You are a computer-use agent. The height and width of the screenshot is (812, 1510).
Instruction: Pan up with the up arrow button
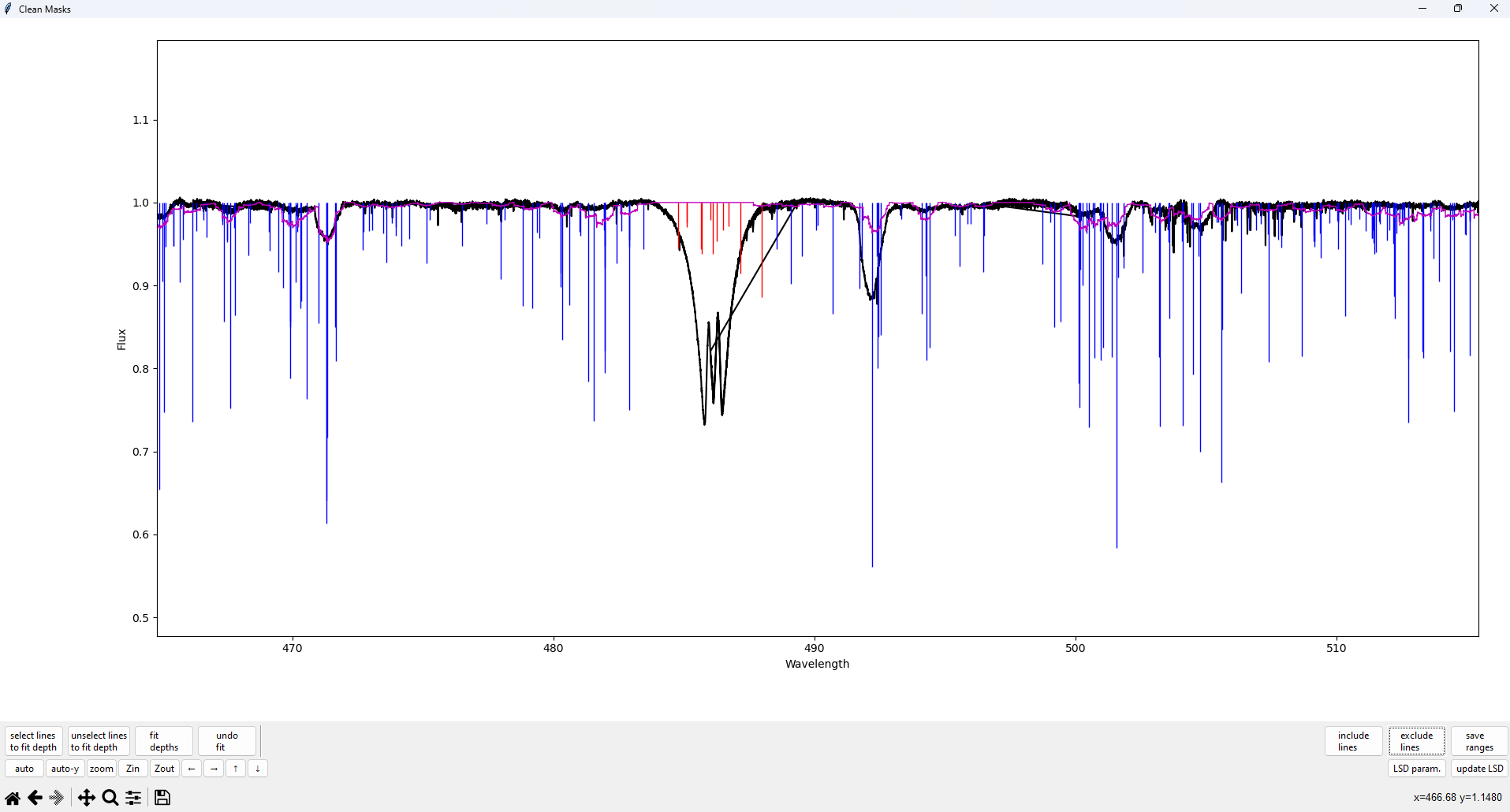coord(236,769)
